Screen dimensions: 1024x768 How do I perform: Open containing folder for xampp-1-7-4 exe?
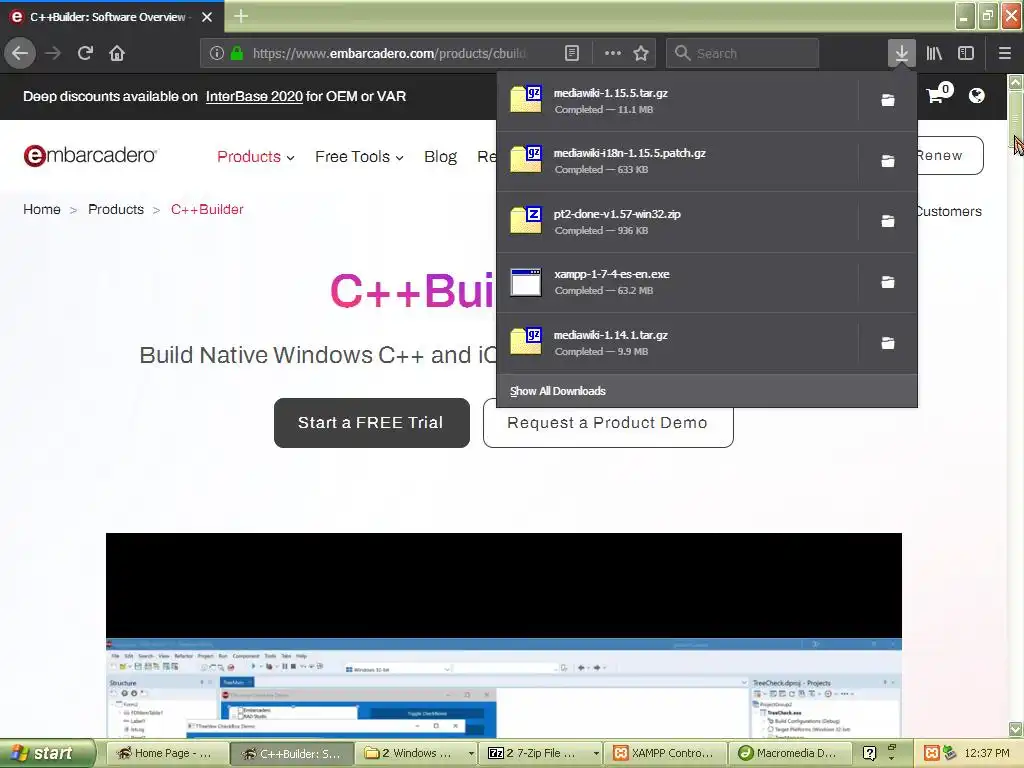tap(888, 282)
